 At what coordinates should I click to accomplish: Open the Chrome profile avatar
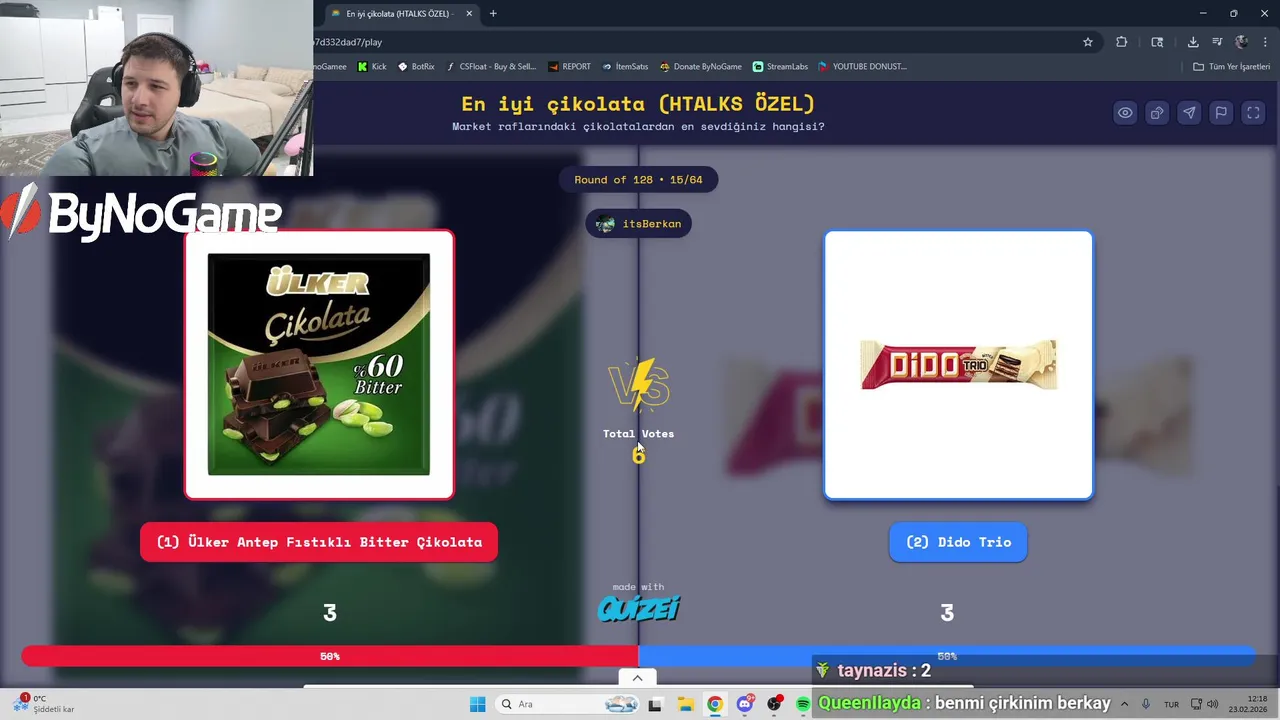[x=1241, y=42]
